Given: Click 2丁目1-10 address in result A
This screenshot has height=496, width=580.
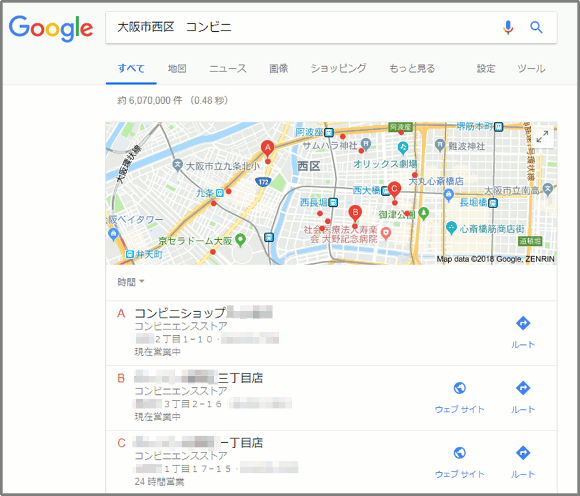Looking at the screenshot, I should 184,339.
